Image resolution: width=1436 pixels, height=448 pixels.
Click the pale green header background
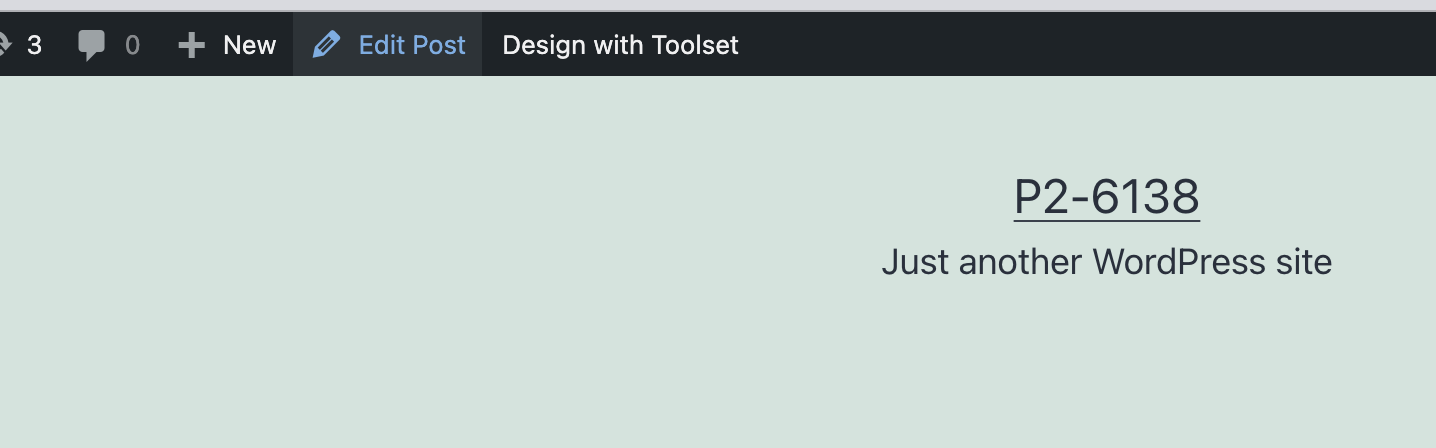(400, 260)
